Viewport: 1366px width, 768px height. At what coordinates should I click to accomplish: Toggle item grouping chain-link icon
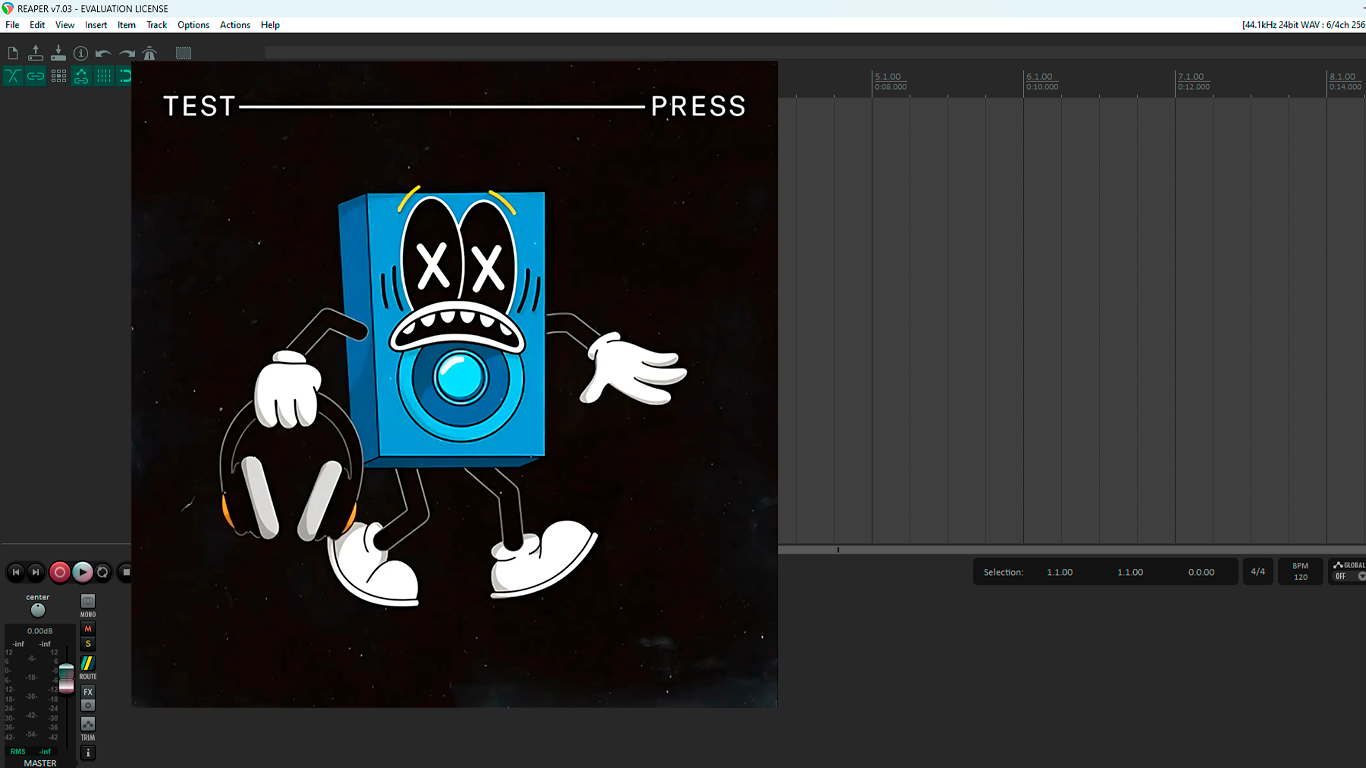pyautogui.click(x=36, y=76)
